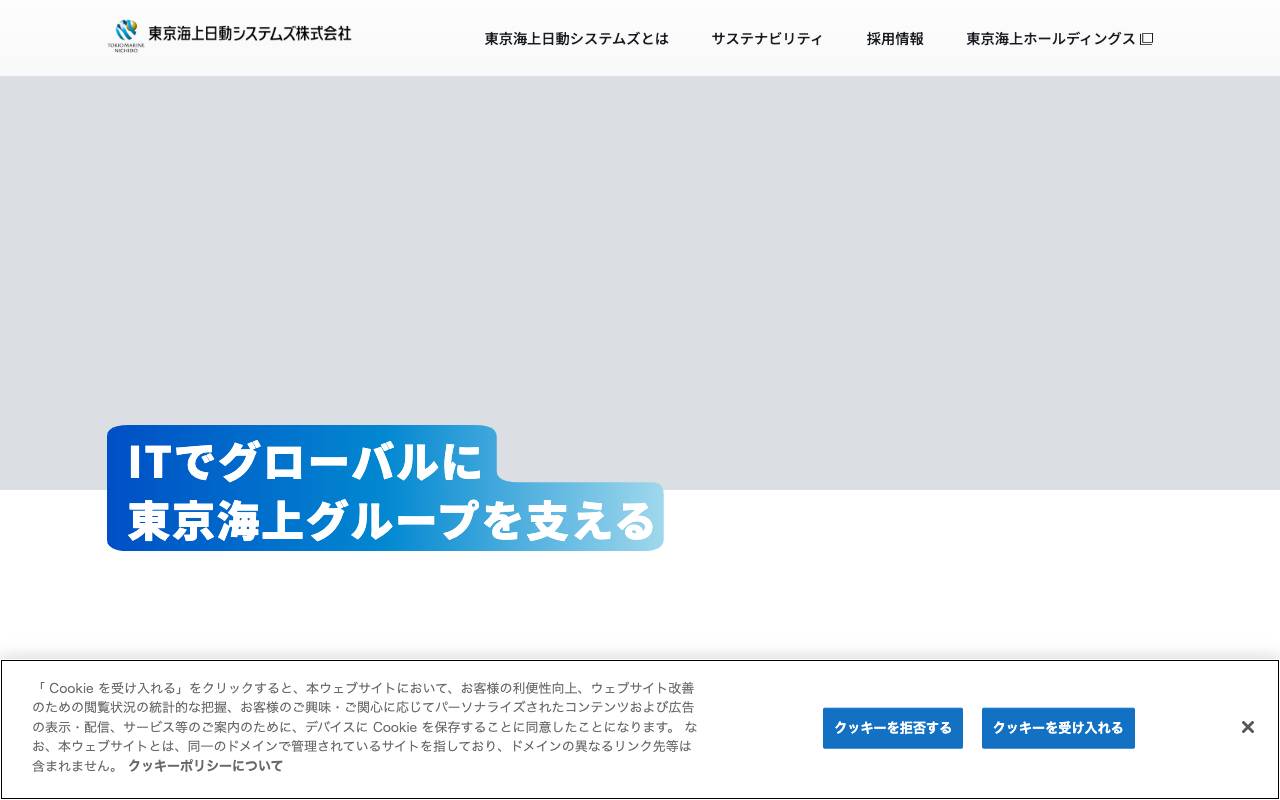The image size is (1280, 800).
Task: Open 東京海上日動システムズとは menu
Action: point(577,39)
